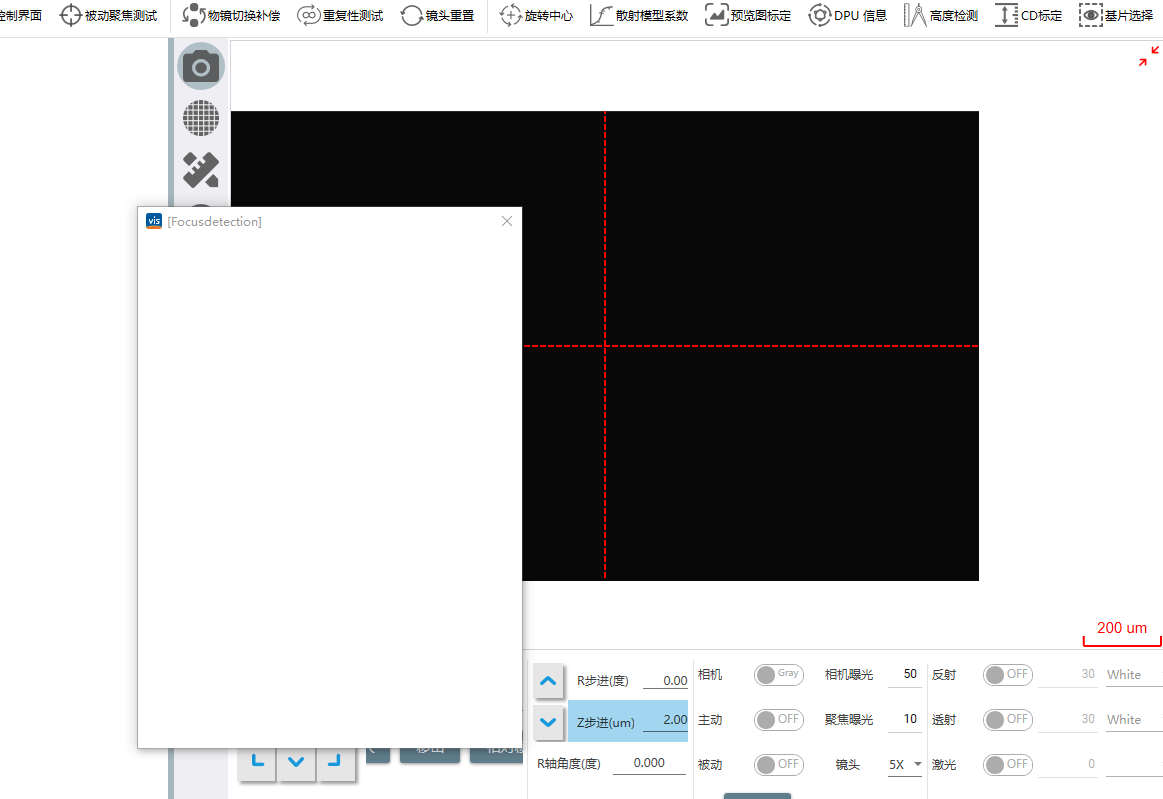Click the Z步进(um) value field
Screen dimensions: 1163x799
point(665,720)
